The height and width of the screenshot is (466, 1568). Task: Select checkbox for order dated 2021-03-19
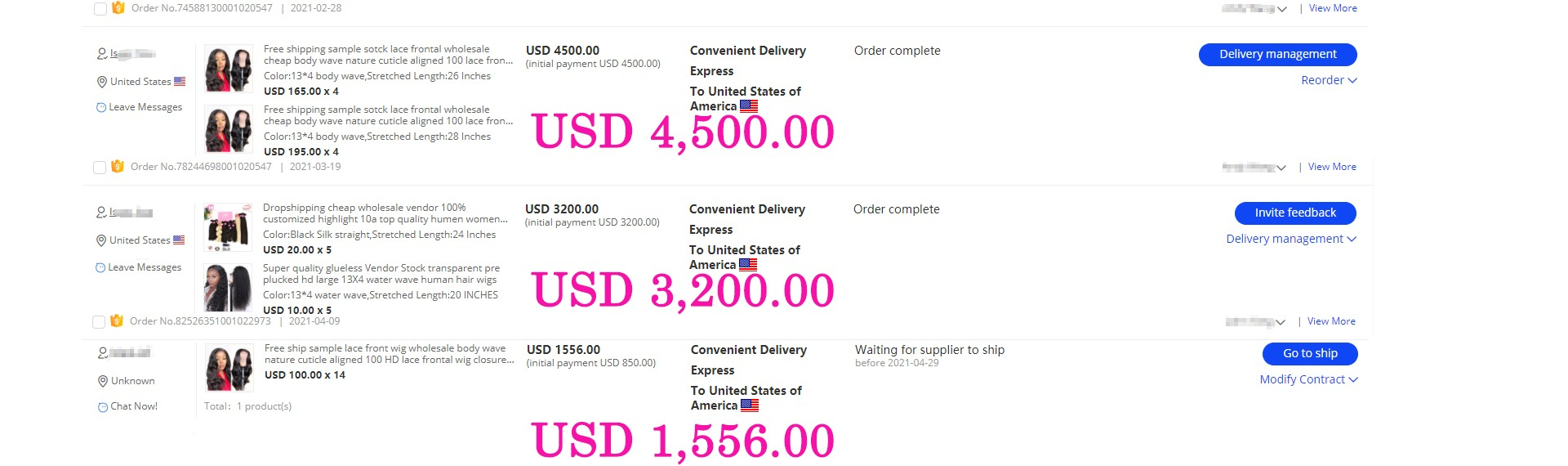click(99, 168)
